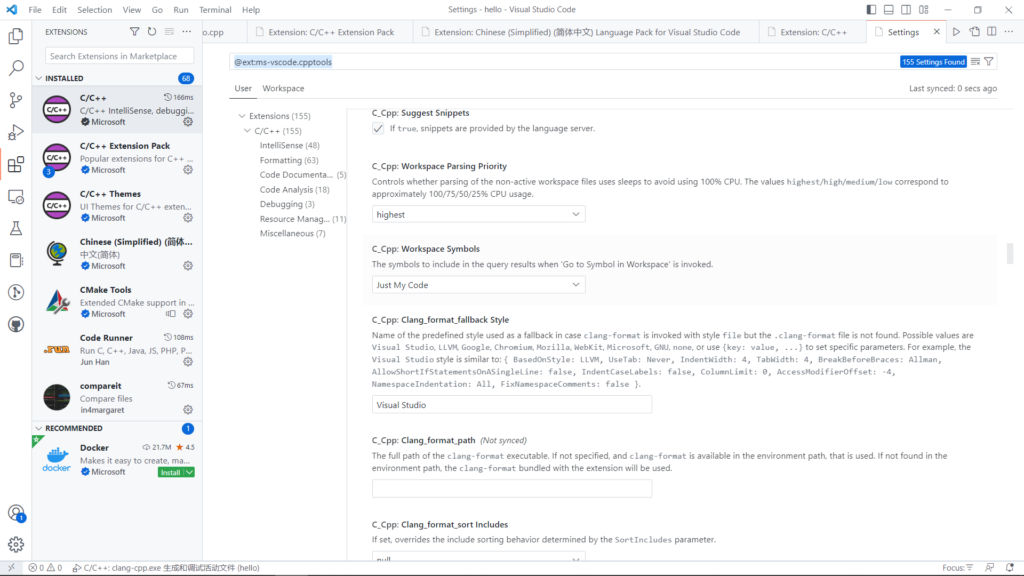Open Workspace Symbols 'Just My Code' dropdown
1024x576 pixels.
478,285
